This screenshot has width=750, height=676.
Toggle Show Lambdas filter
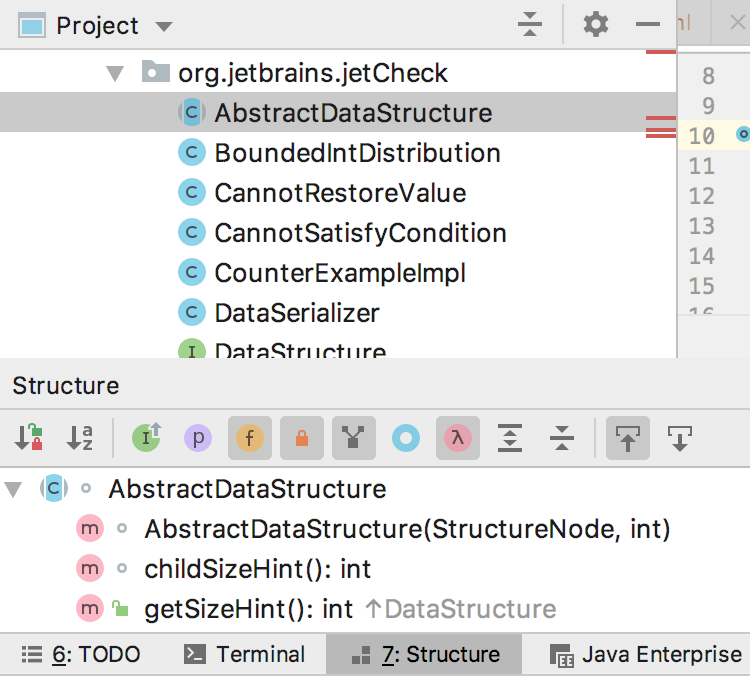[x=458, y=438]
